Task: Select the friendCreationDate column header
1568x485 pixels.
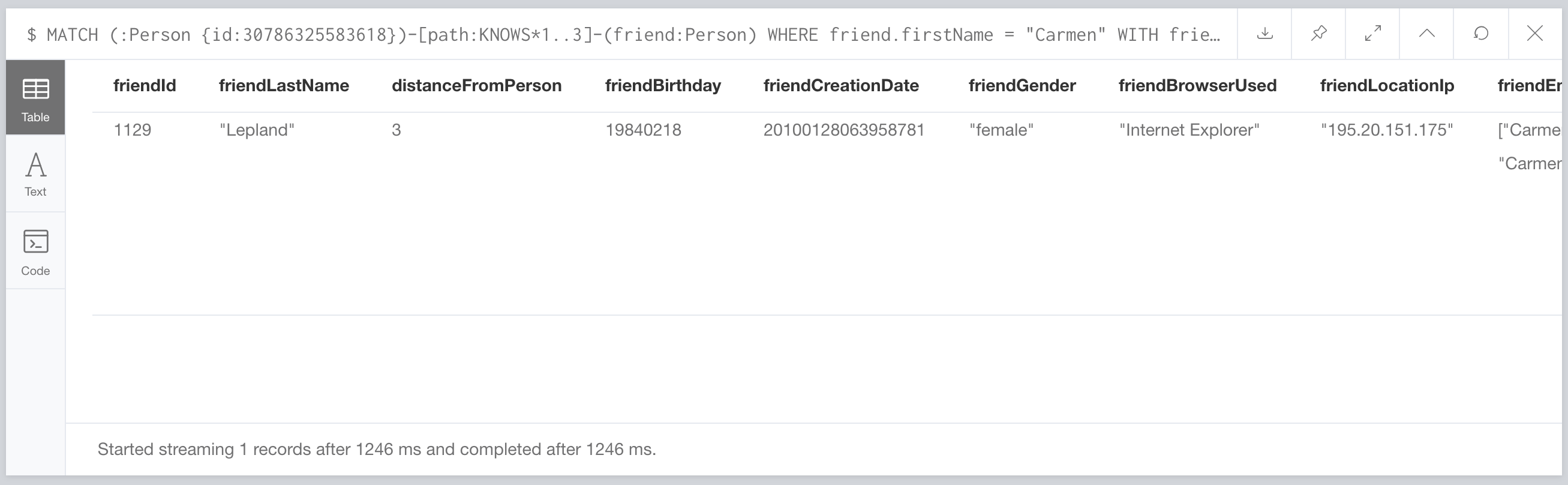Action: pyautogui.click(x=840, y=85)
